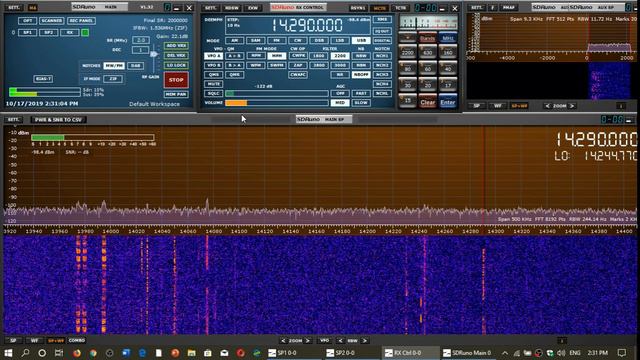Switch mode to CW
This screenshot has width=640, height=360.
(298, 40)
